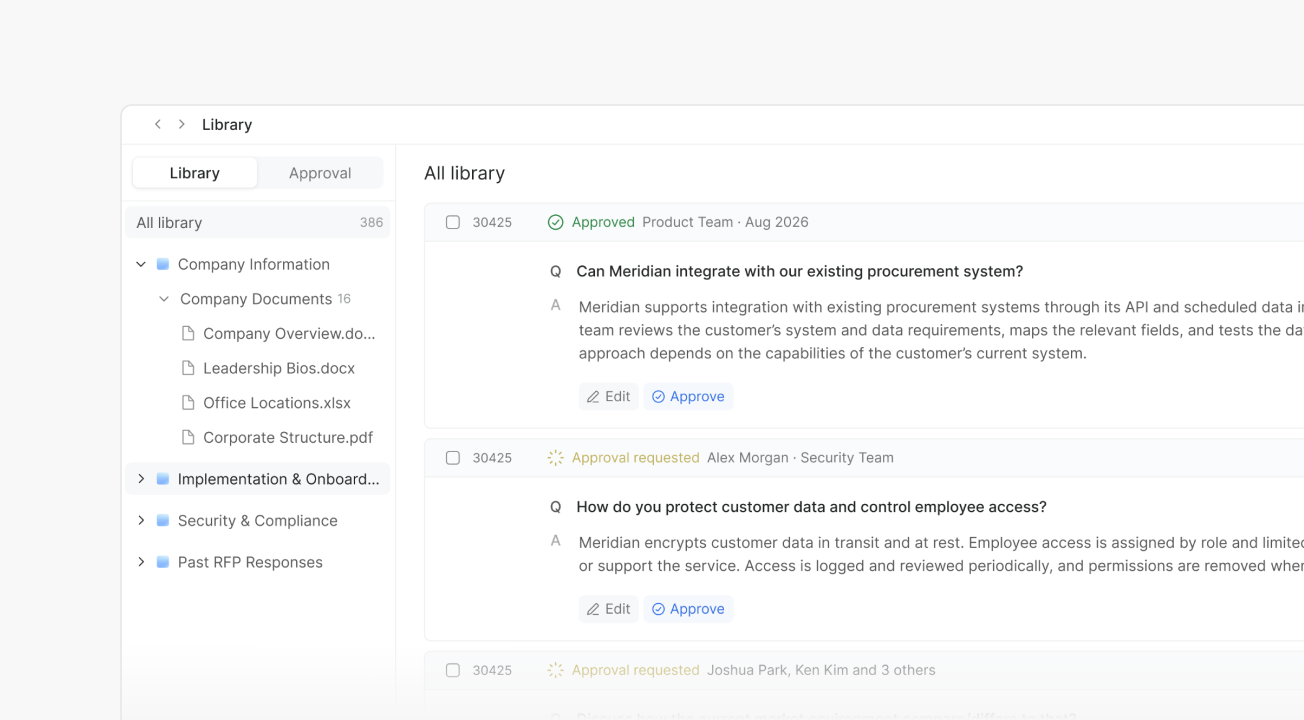Select the checkbox for the Alex Morgan entry
Screen dimensions: 1304x720
pyautogui.click(x=453, y=457)
